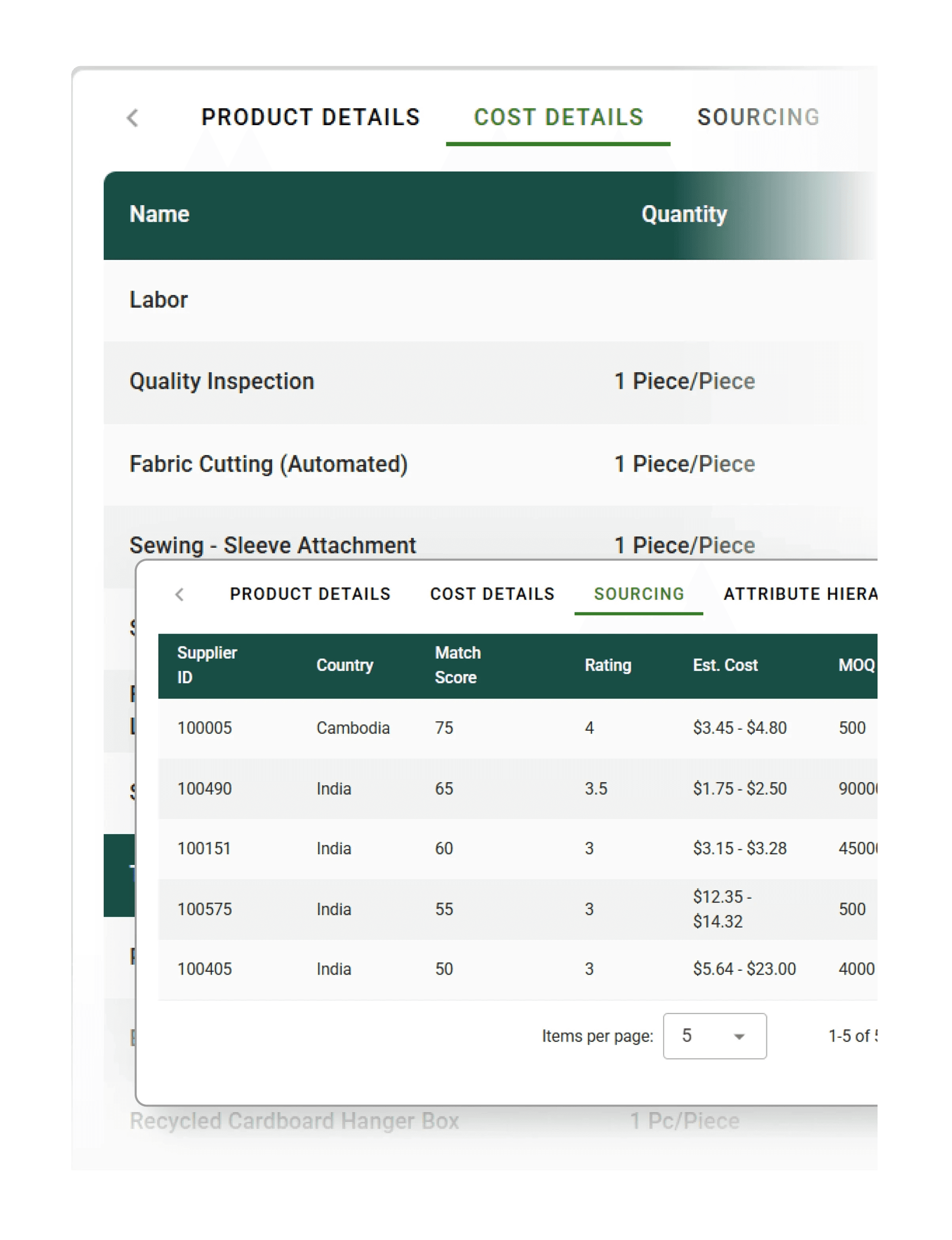Switch to the top Sourcing tab
The height and width of the screenshot is (1240, 952).
[x=758, y=117]
